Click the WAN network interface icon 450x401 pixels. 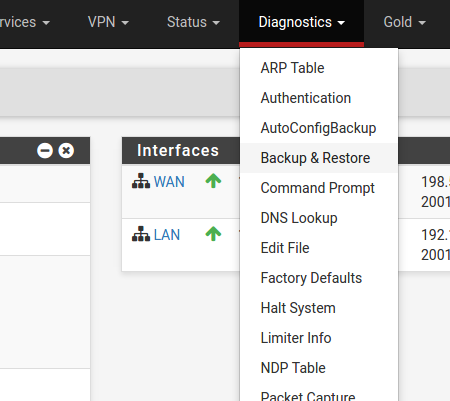[x=141, y=181]
